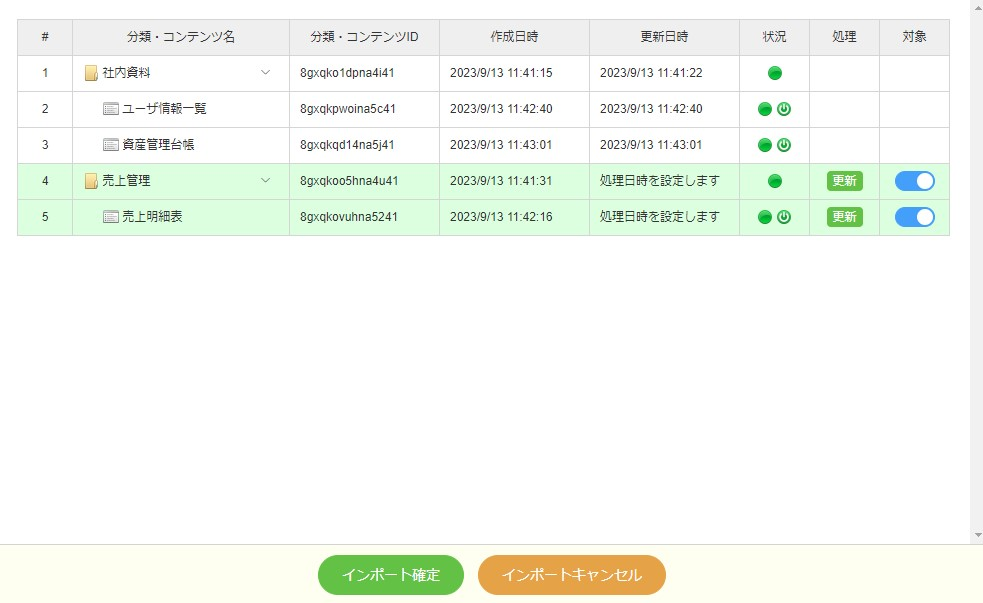This screenshot has width=983, height=603.
Task: Select the 資産管理台帳 row name
Action: coord(158,145)
